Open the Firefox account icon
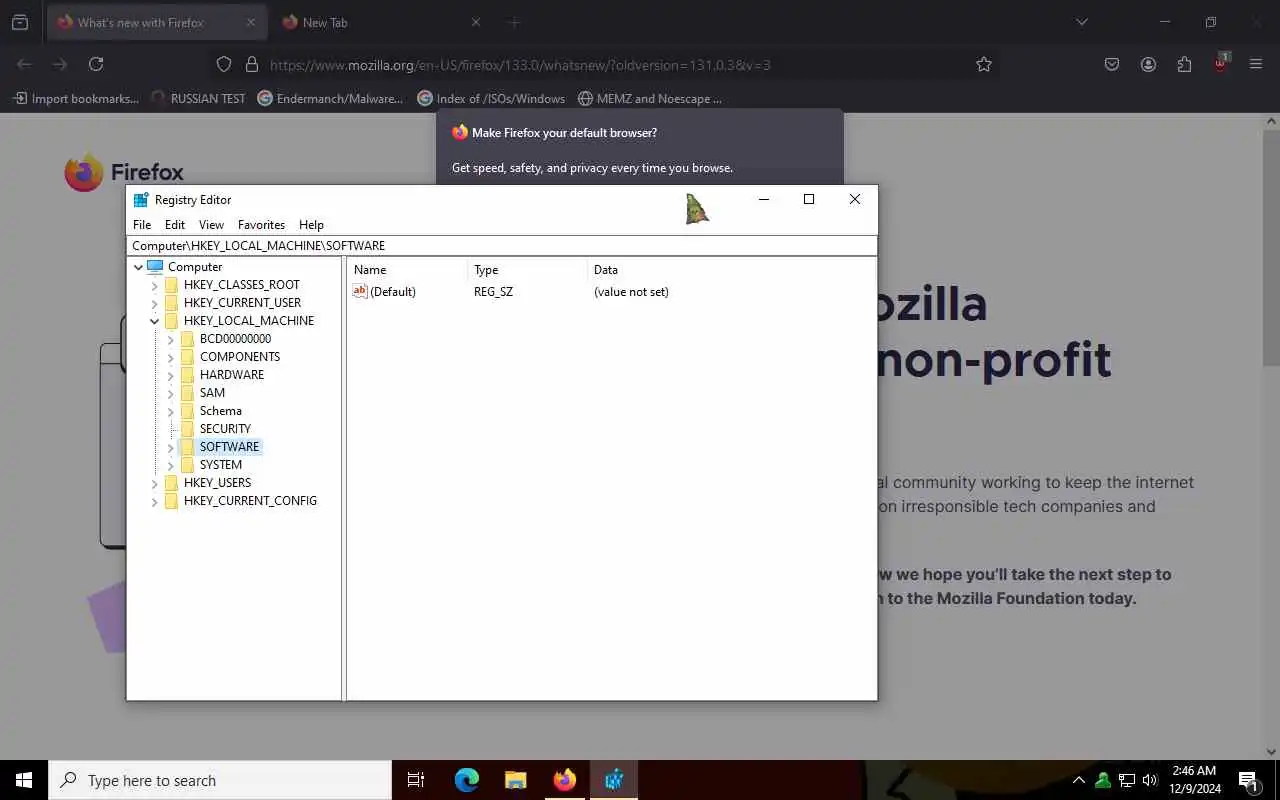Screen dimensions: 1280x800 1148,64
